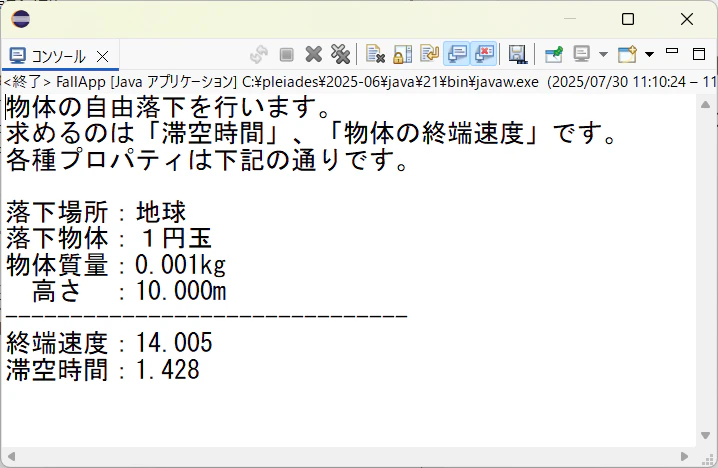Screen dimensions: 718x468
Task: Click the Terminate square stop button
Action: pyautogui.click(x=287, y=54)
